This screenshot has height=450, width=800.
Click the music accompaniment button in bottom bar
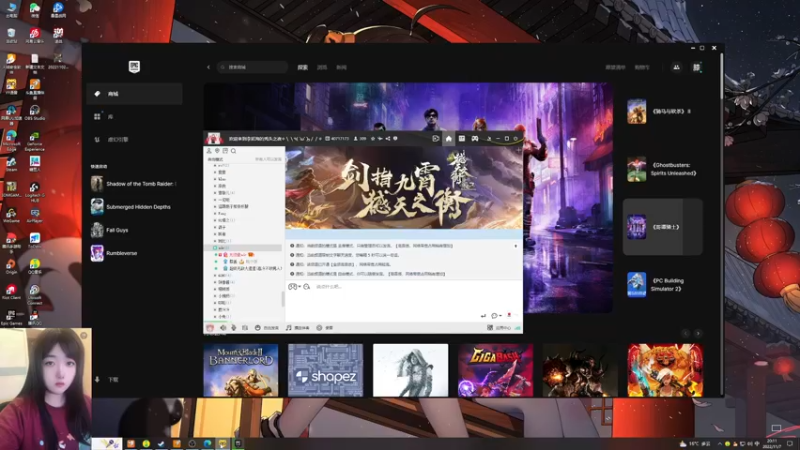click(297, 328)
